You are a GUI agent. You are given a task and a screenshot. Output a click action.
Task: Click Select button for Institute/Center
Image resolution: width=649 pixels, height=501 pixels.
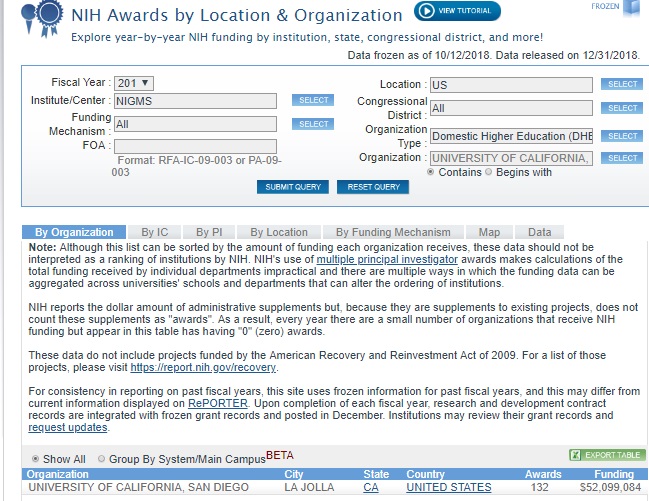tap(313, 100)
